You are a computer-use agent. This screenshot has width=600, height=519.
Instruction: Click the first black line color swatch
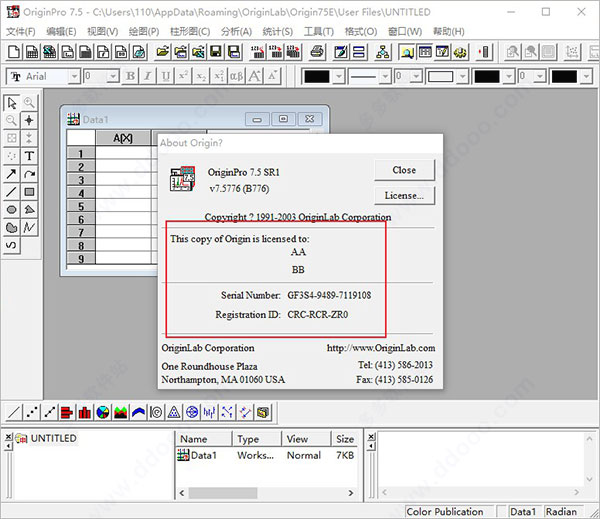(317, 77)
